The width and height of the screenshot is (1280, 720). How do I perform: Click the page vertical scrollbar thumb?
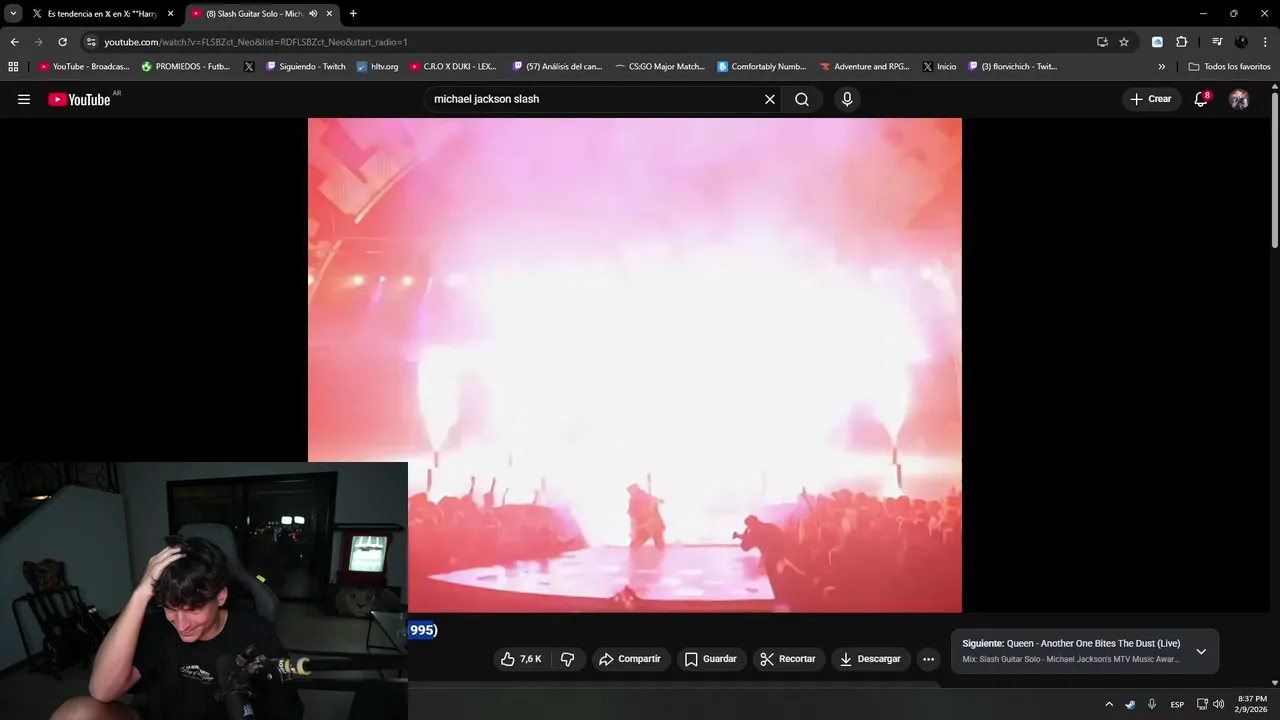(x=1275, y=170)
